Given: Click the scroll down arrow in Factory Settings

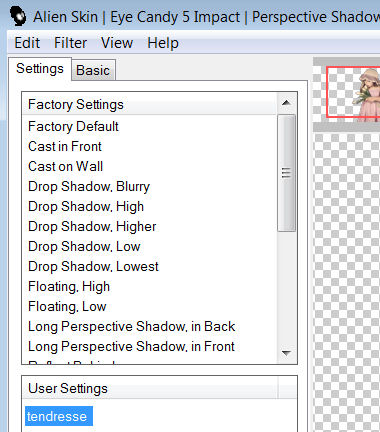Looking at the screenshot, I should click(286, 353).
